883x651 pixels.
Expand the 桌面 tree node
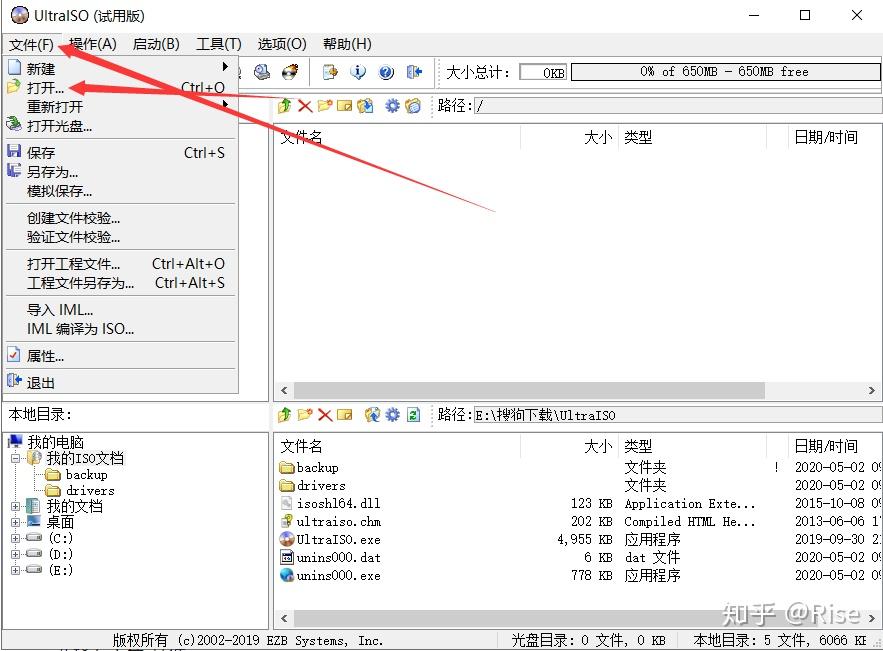pyautogui.click(x=16, y=522)
